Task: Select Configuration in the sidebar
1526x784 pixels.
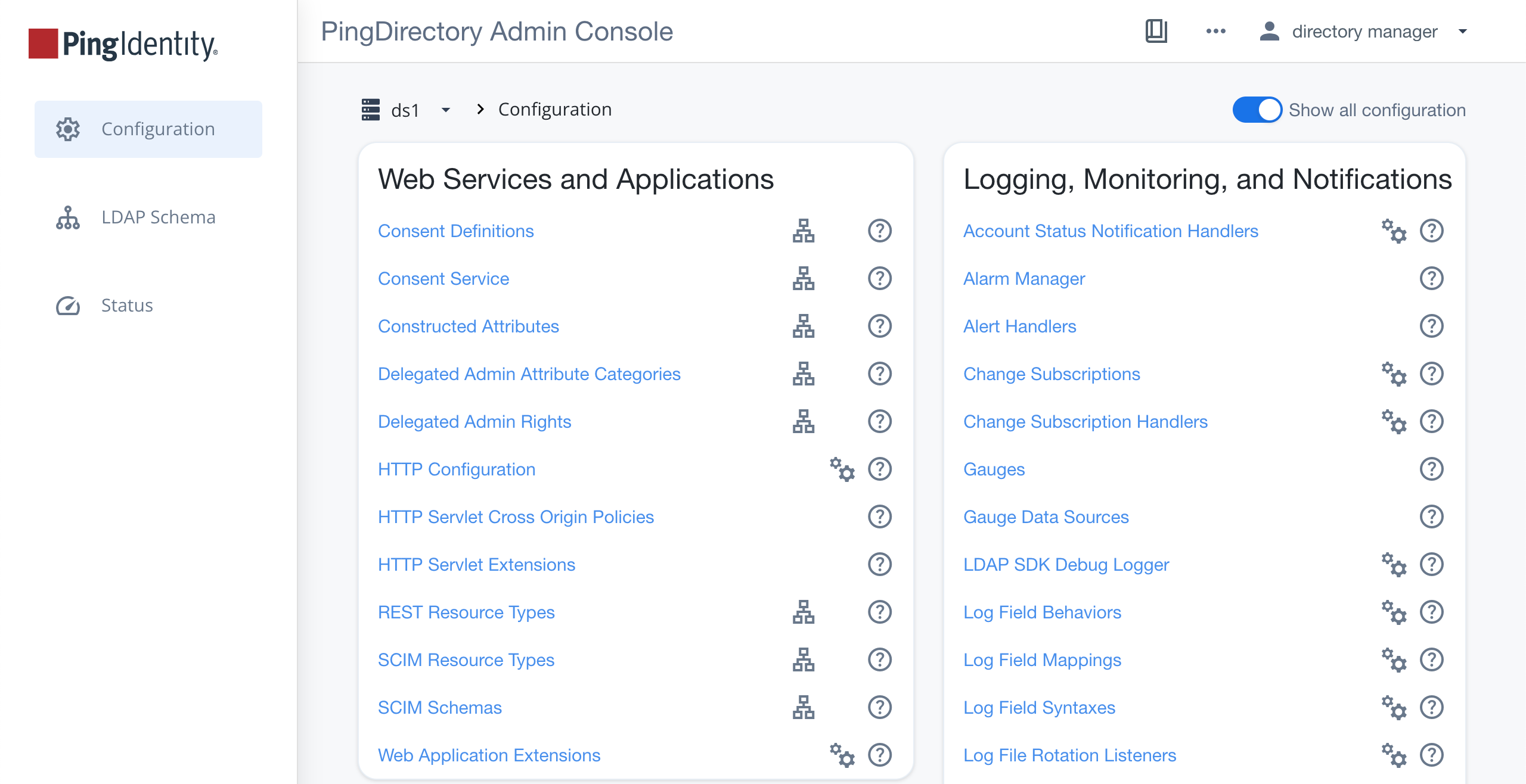Action: pos(148,129)
